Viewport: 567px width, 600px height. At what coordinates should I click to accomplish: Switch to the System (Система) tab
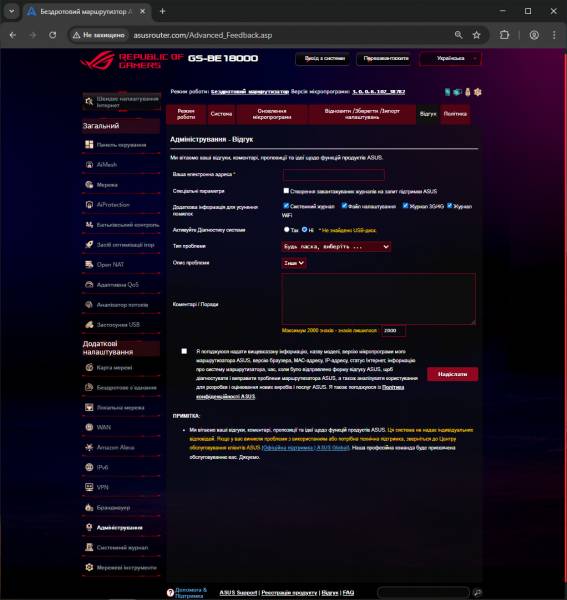(221, 114)
